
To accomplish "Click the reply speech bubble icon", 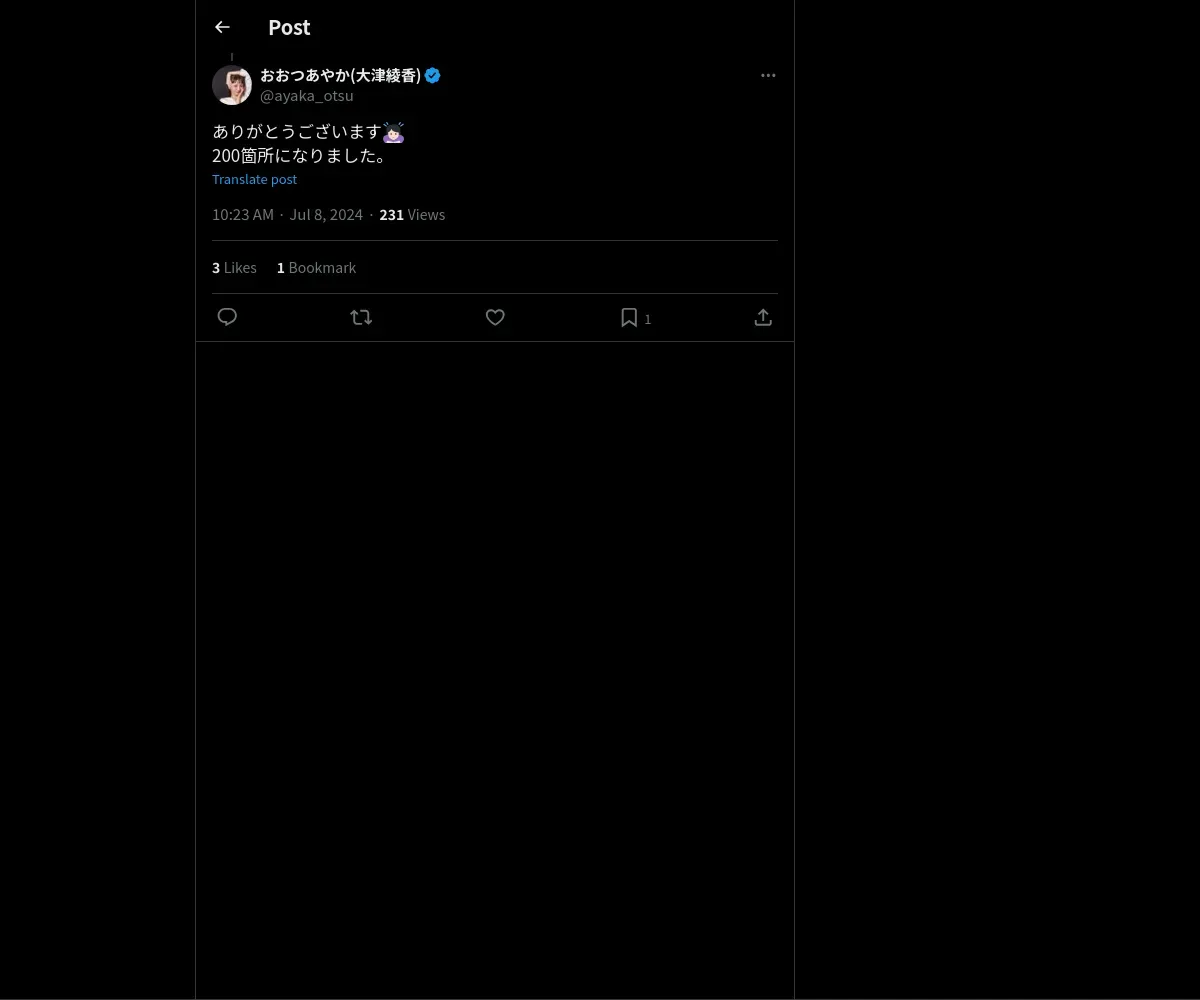I will (x=227, y=317).
